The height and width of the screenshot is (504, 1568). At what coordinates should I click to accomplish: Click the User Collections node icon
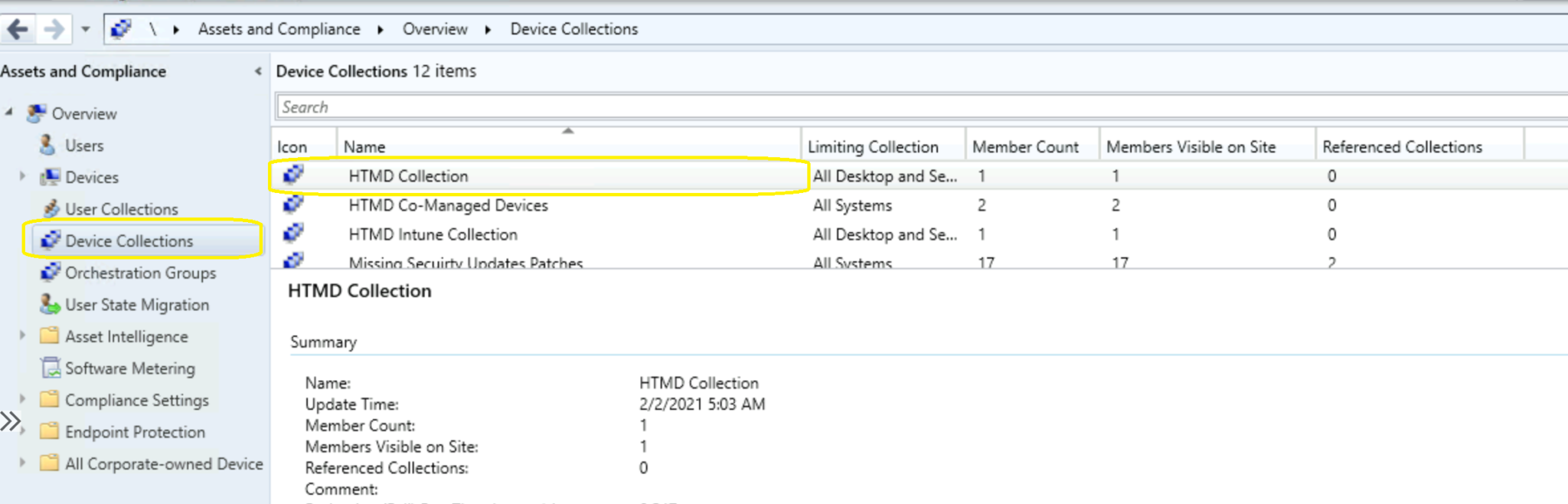(x=51, y=208)
